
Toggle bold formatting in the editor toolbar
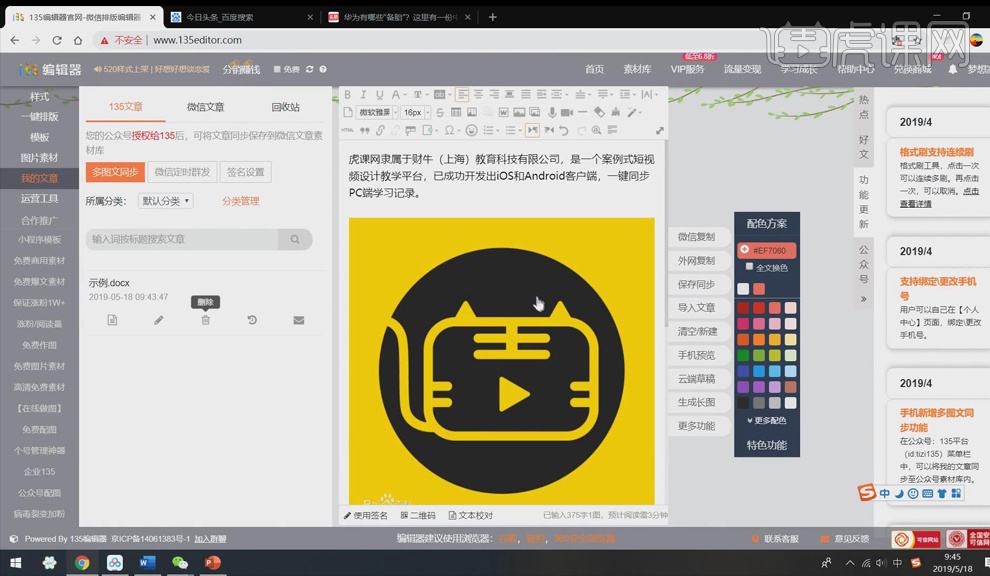[x=349, y=93]
